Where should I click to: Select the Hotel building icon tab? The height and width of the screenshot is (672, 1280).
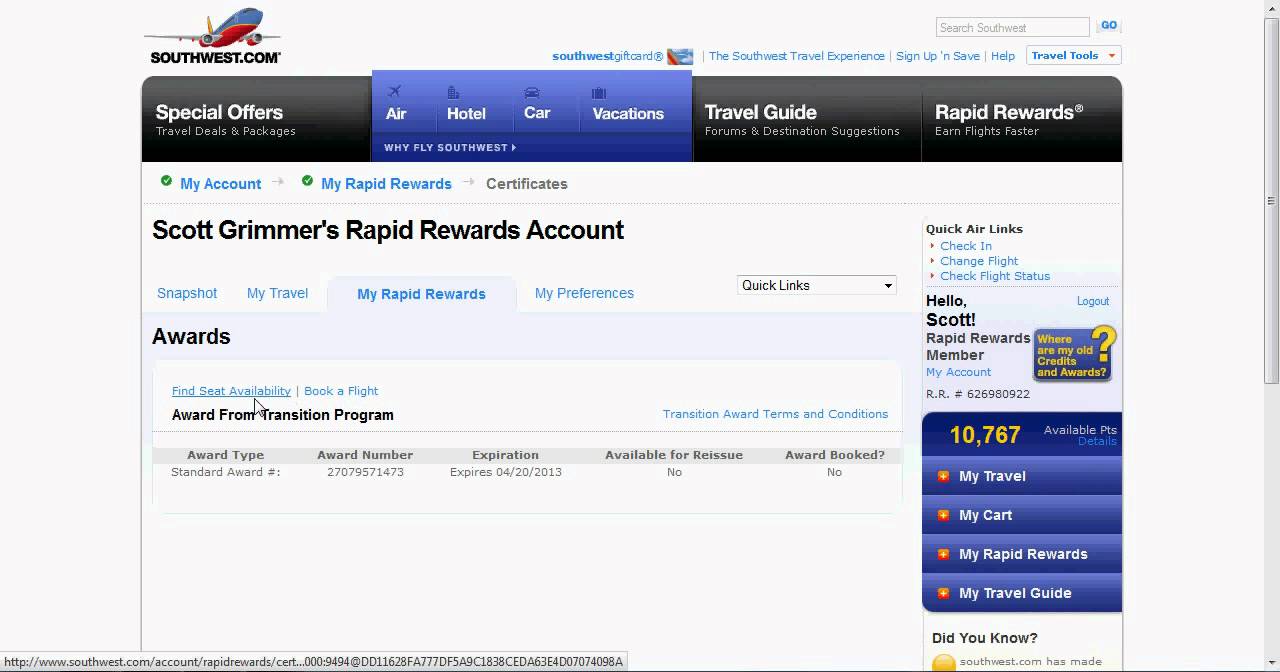click(x=466, y=104)
